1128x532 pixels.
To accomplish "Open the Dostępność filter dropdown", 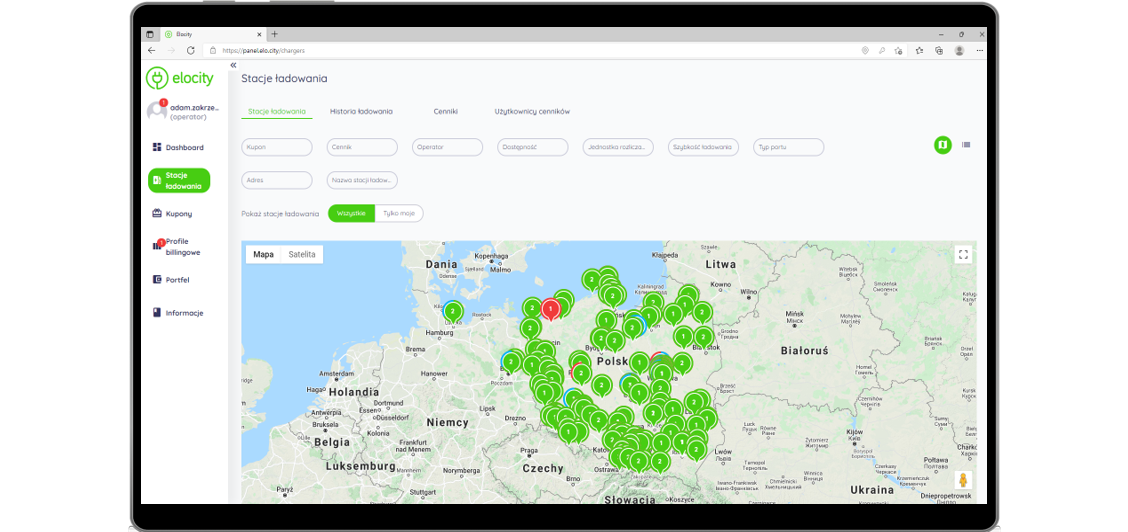I will (533, 147).
